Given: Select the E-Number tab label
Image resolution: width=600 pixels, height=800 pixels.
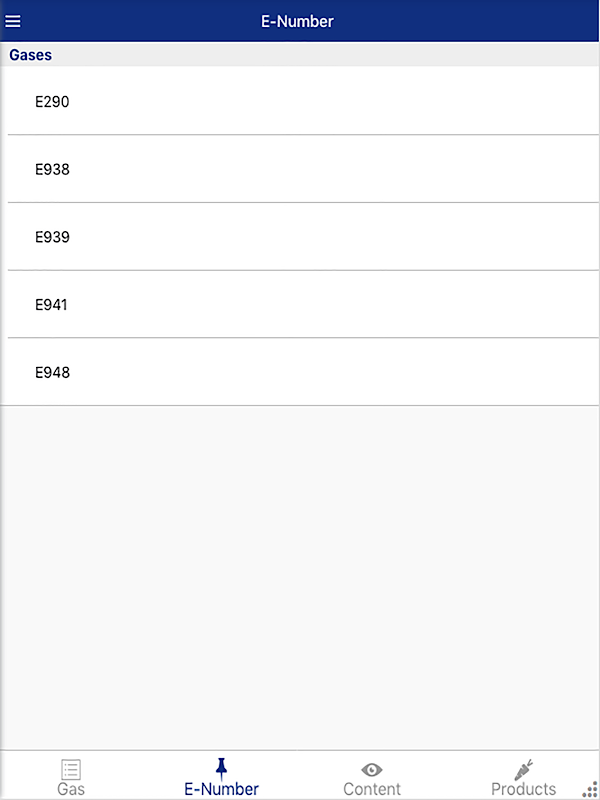Looking at the screenshot, I should (x=221, y=789).
